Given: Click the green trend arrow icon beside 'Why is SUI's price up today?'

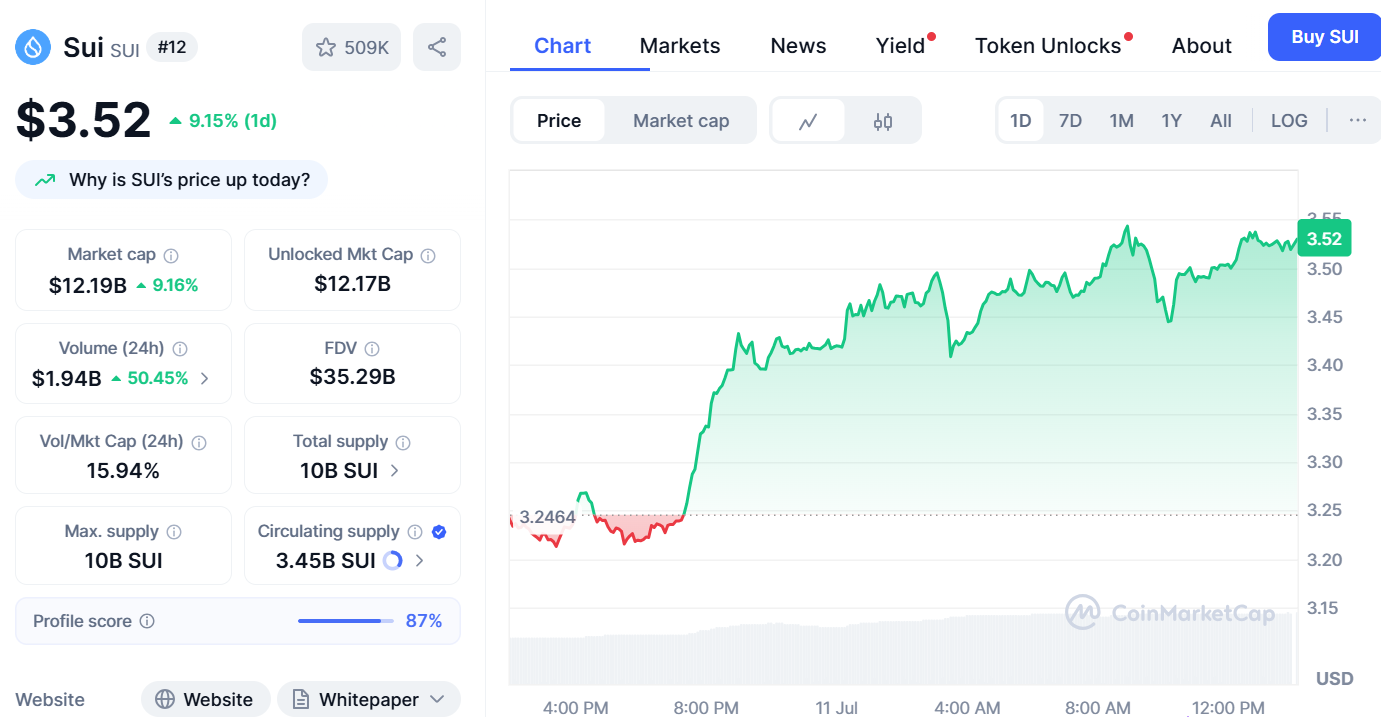Looking at the screenshot, I should (45, 180).
